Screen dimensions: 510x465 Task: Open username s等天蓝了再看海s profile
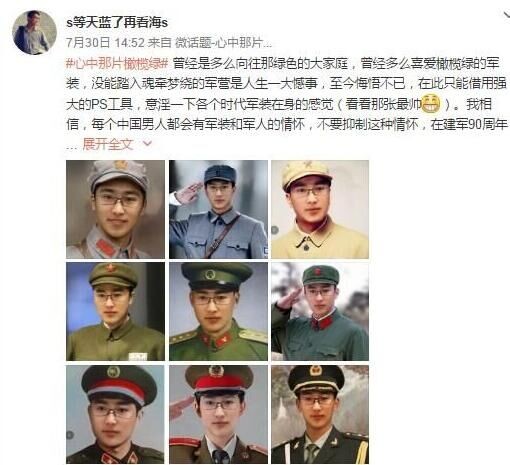click(x=117, y=23)
